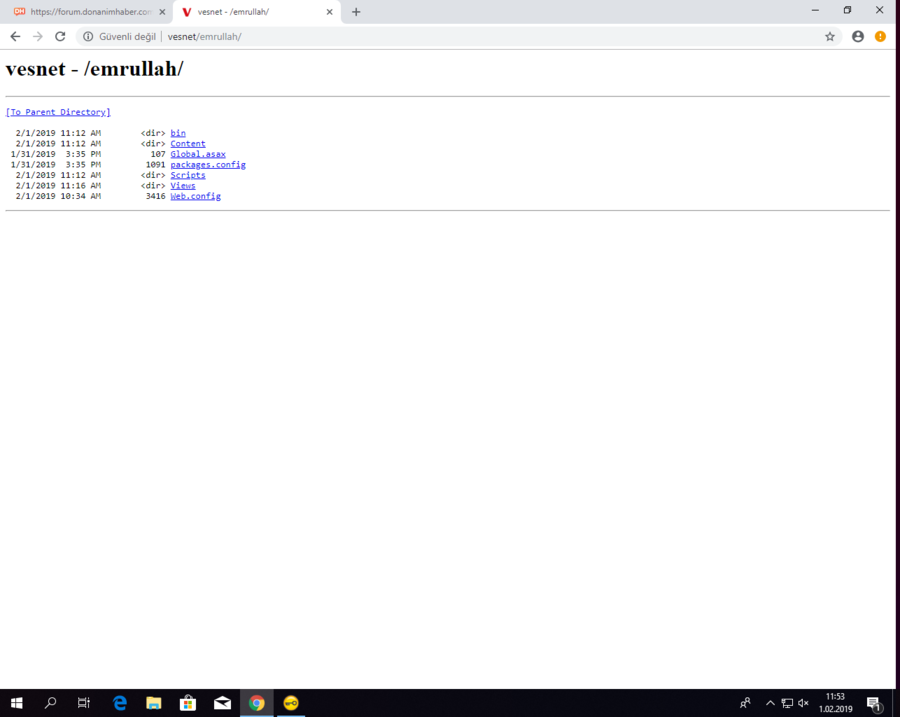The image size is (900, 717).
Task: Click the browser forward arrow
Action: tap(38, 37)
